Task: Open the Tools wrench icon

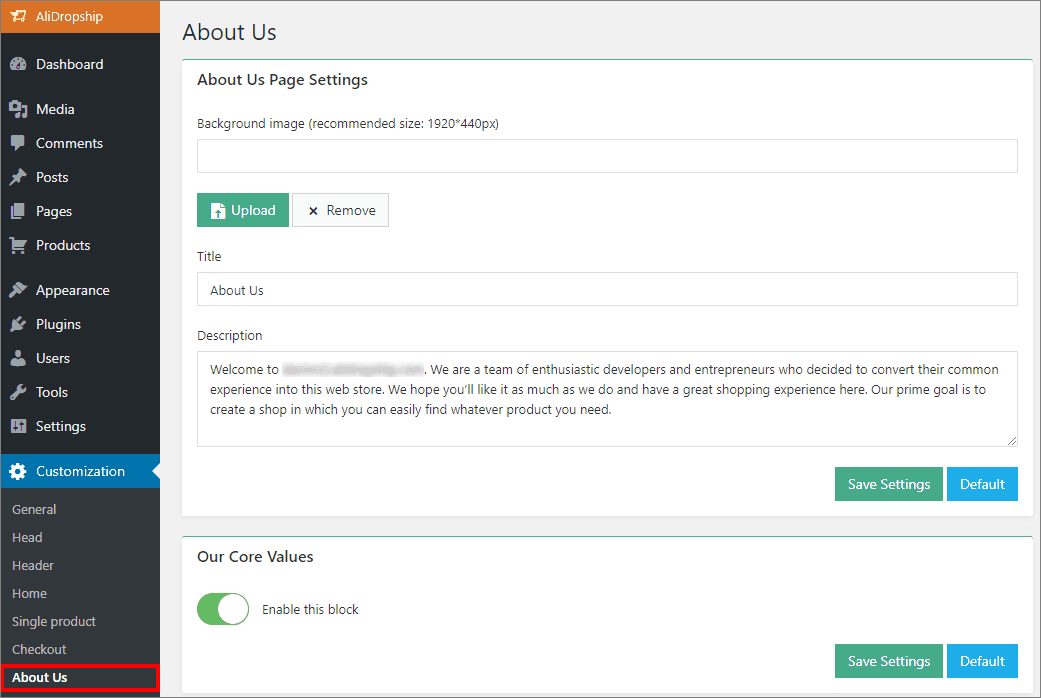Action: coord(18,392)
